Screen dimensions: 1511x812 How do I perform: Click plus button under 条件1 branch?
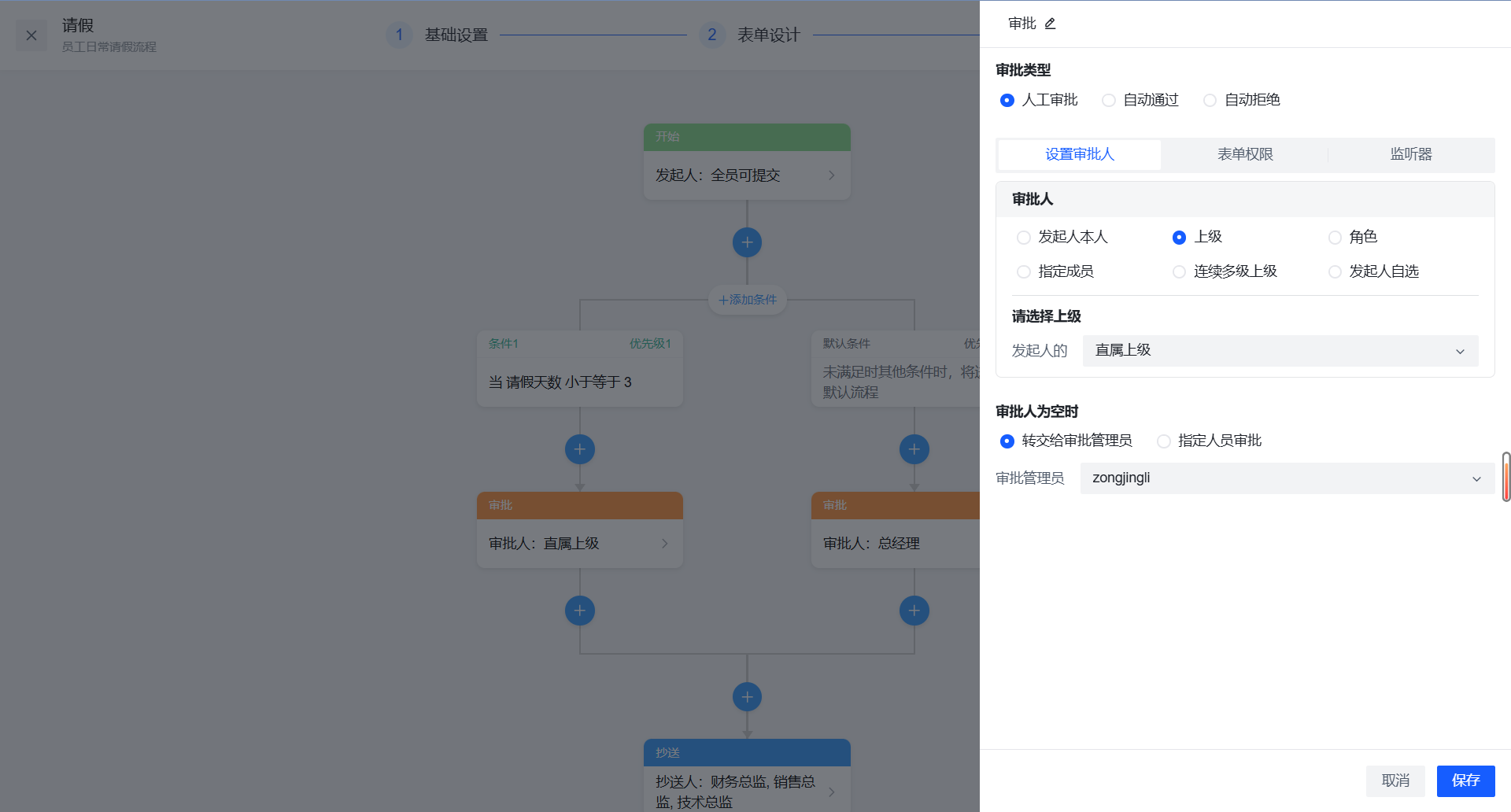tap(580, 449)
